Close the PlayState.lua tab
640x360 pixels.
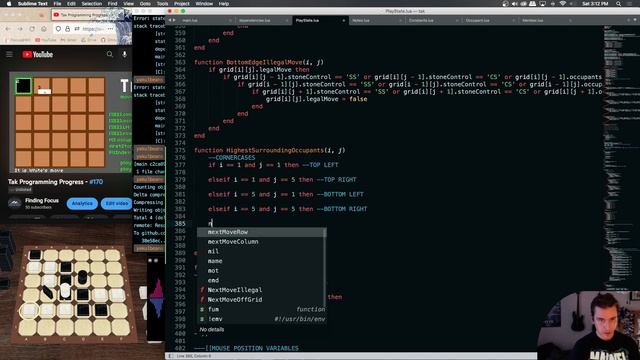tap(344, 20)
